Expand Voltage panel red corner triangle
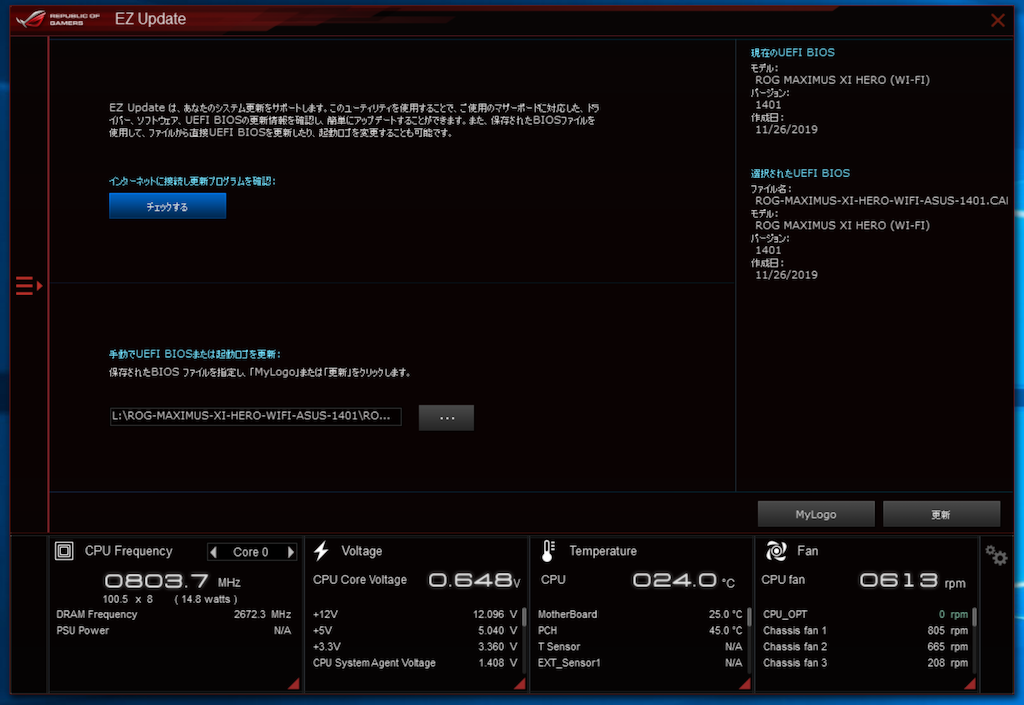 point(519,683)
